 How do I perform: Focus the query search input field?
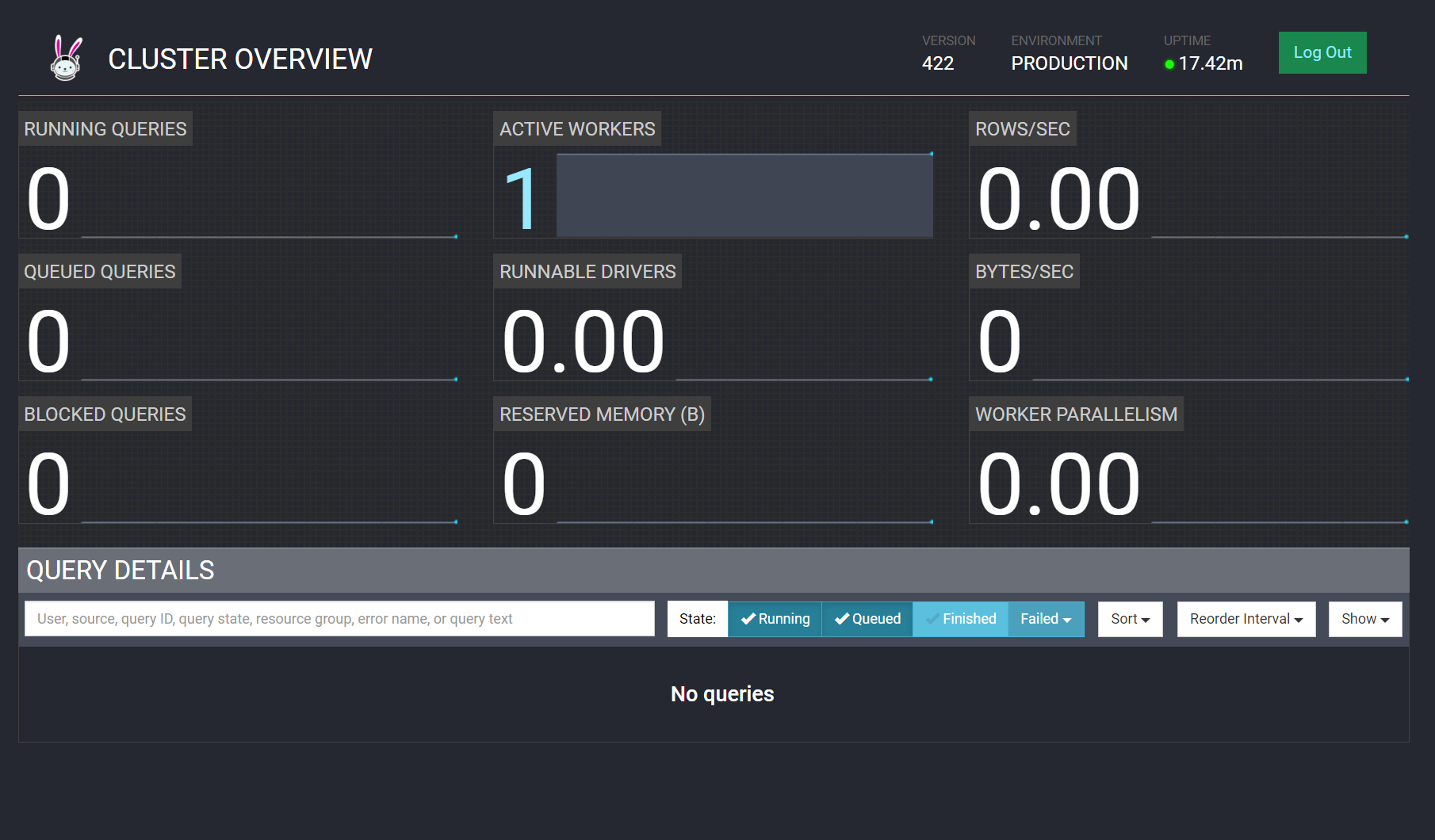tap(340, 619)
